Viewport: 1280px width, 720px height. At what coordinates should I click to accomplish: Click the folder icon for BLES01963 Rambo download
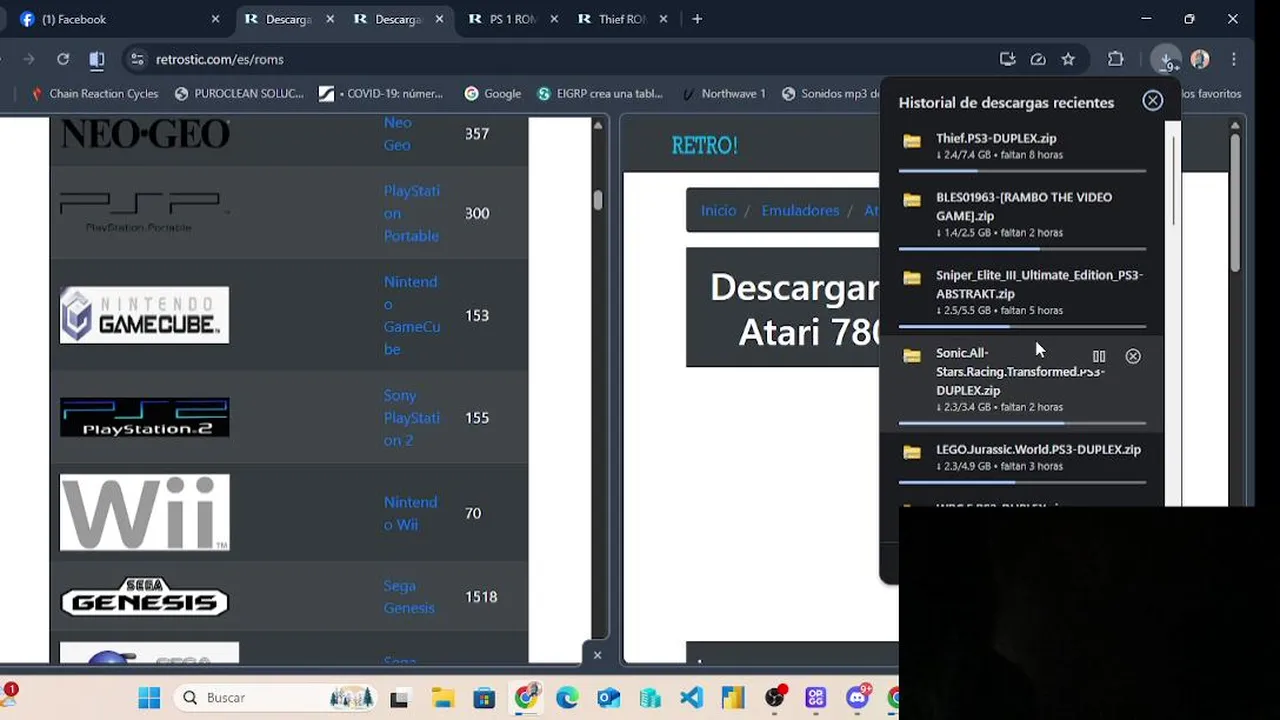coord(912,200)
